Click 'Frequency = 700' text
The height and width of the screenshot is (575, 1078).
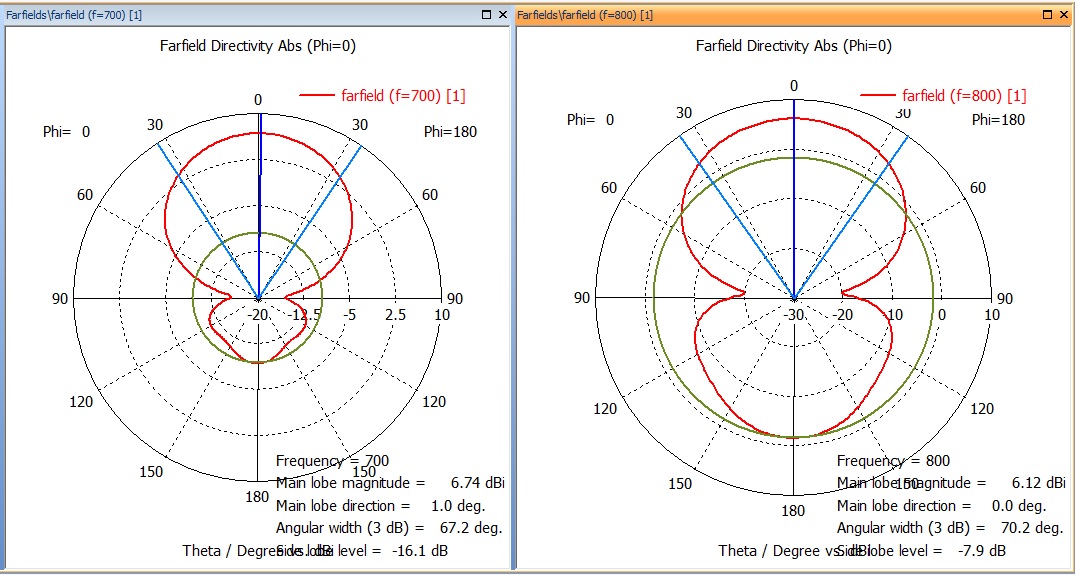[x=333, y=461]
